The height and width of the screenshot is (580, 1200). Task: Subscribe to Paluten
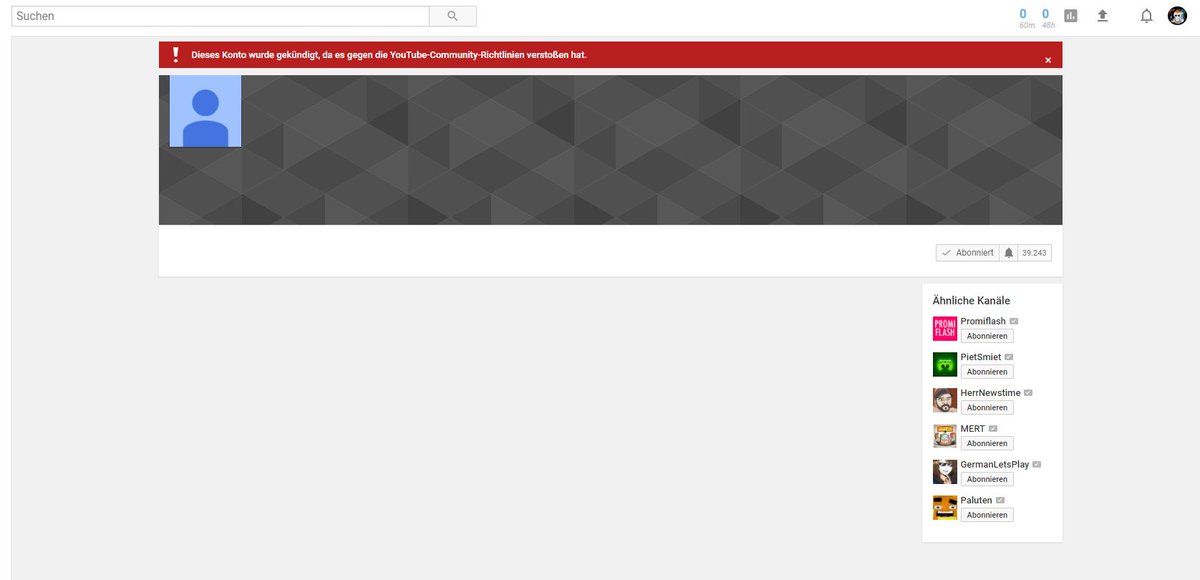[987, 515]
